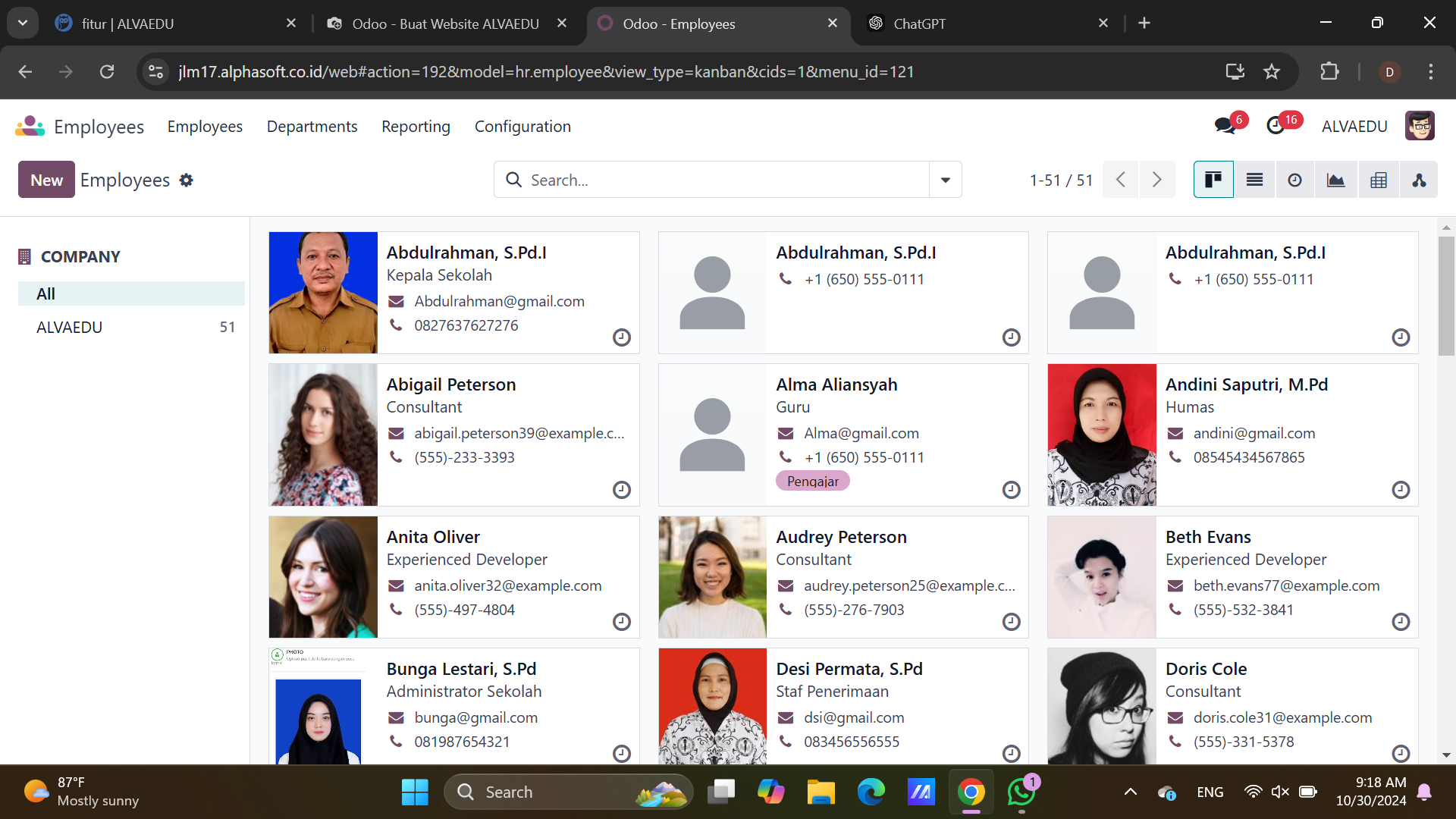Filter by ALVAEDU company

pyautogui.click(x=70, y=327)
